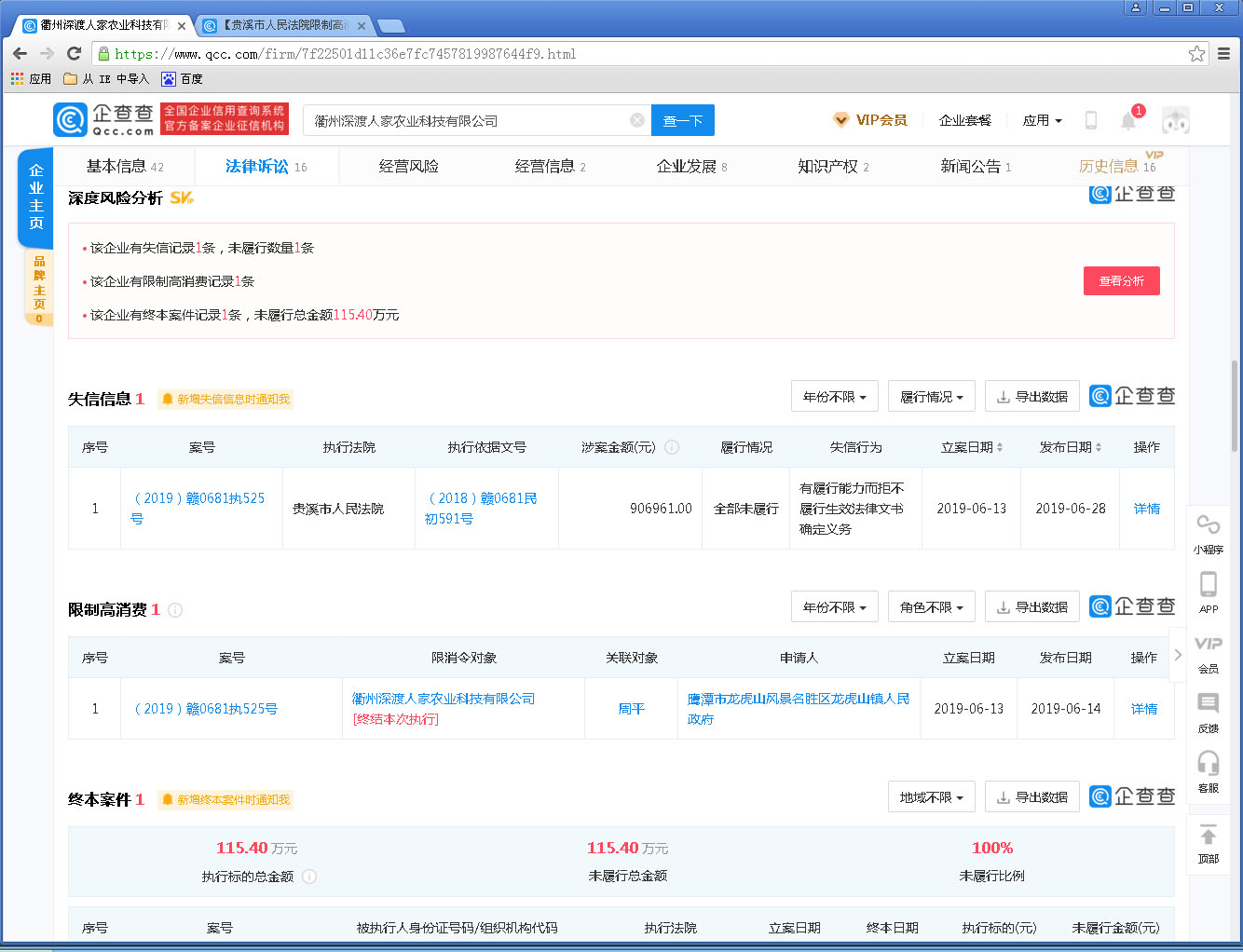
Task: Click 新增失信信息时通知我 notify button
Action: [x=225, y=400]
